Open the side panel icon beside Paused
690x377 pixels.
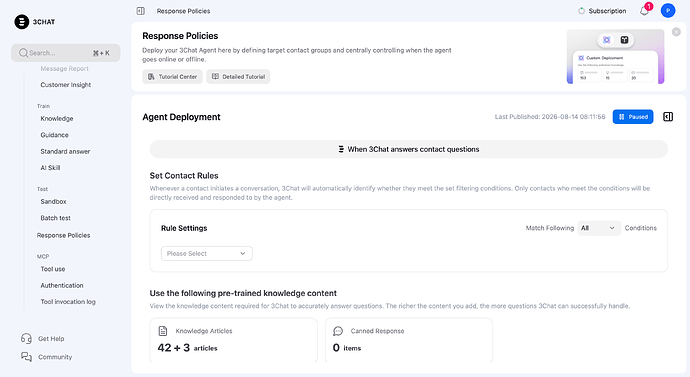pyautogui.click(x=668, y=117)
